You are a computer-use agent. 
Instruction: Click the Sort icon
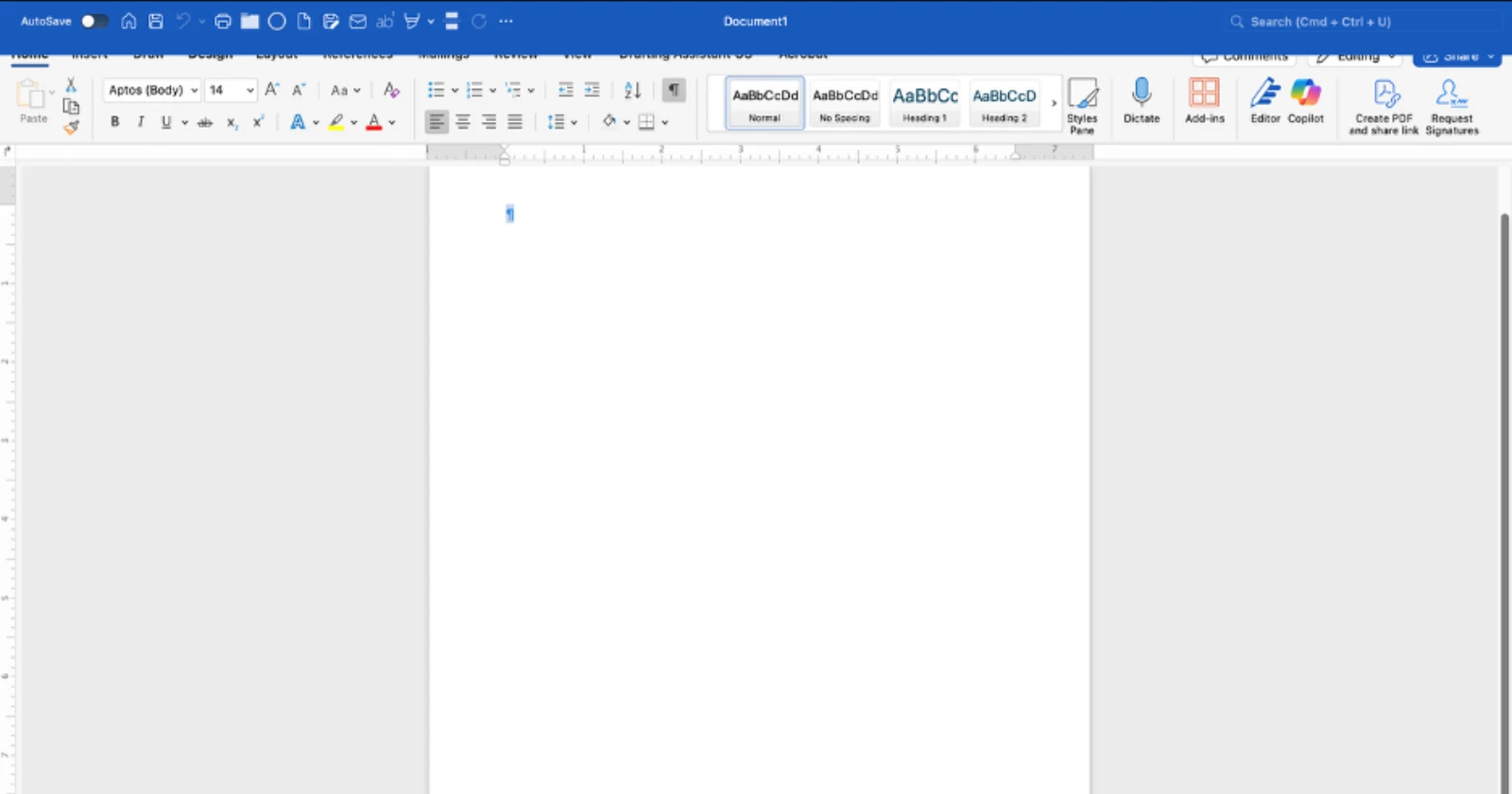point(632,90)
